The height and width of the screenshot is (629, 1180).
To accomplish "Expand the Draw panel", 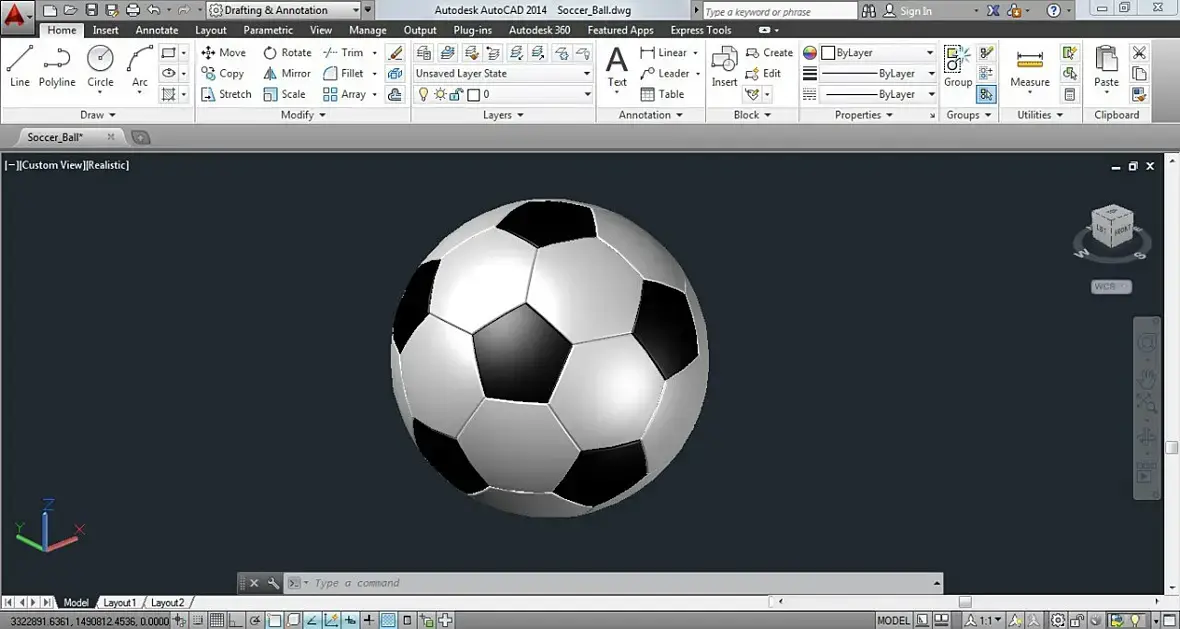I will click(x=98, y=114).
